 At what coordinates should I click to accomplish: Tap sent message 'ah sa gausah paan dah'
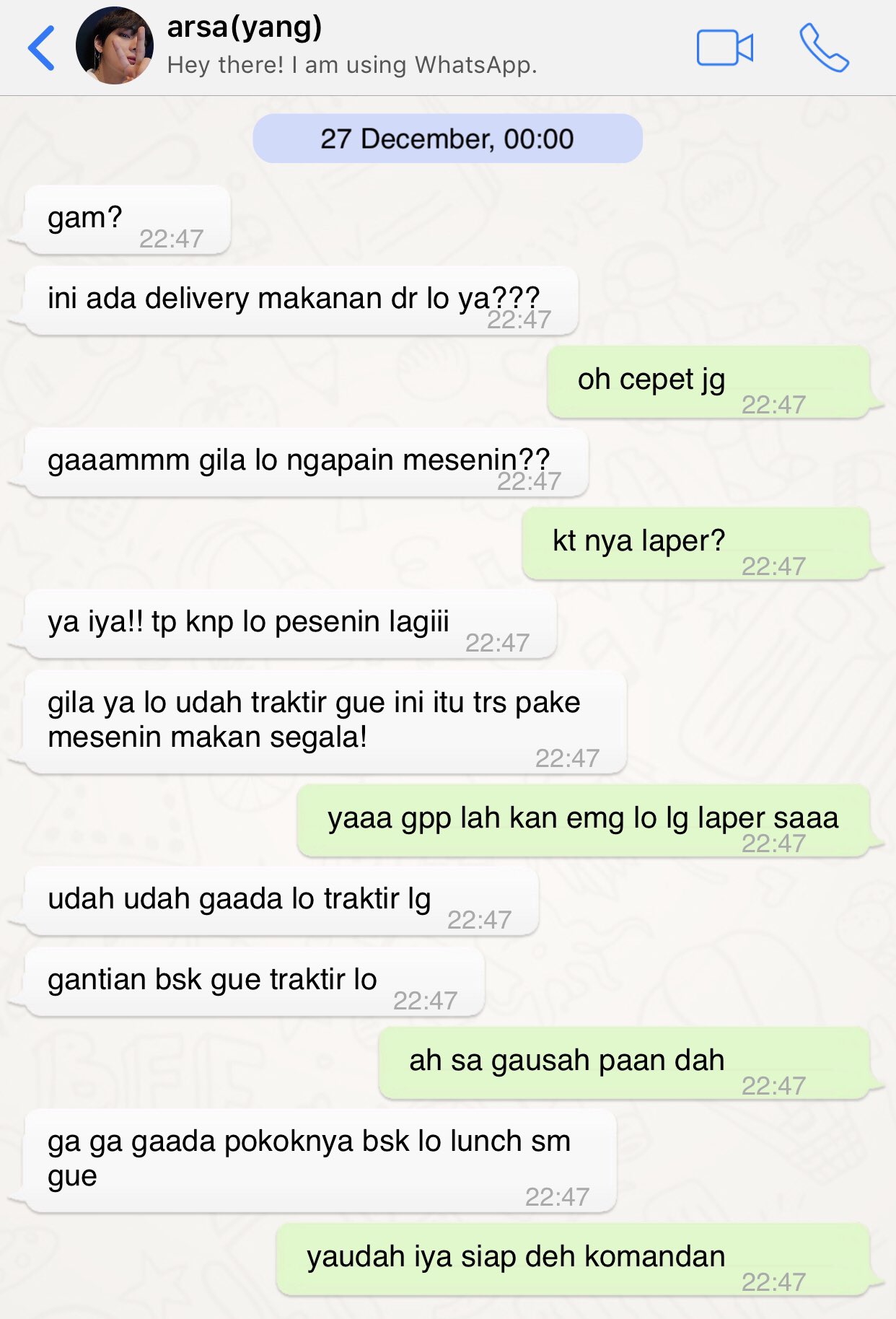tap(624, 1063)
